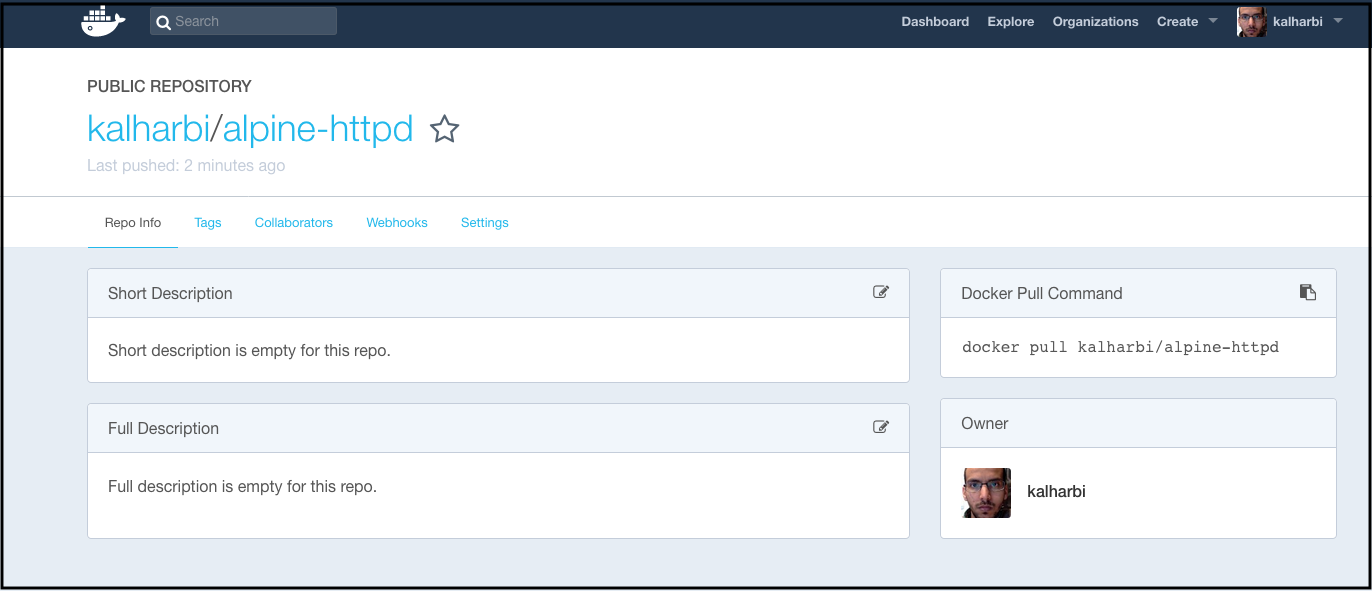Screen dimensions: 1372x591
Task: Go to the Webhooks tab
Action: click(397, 223)
